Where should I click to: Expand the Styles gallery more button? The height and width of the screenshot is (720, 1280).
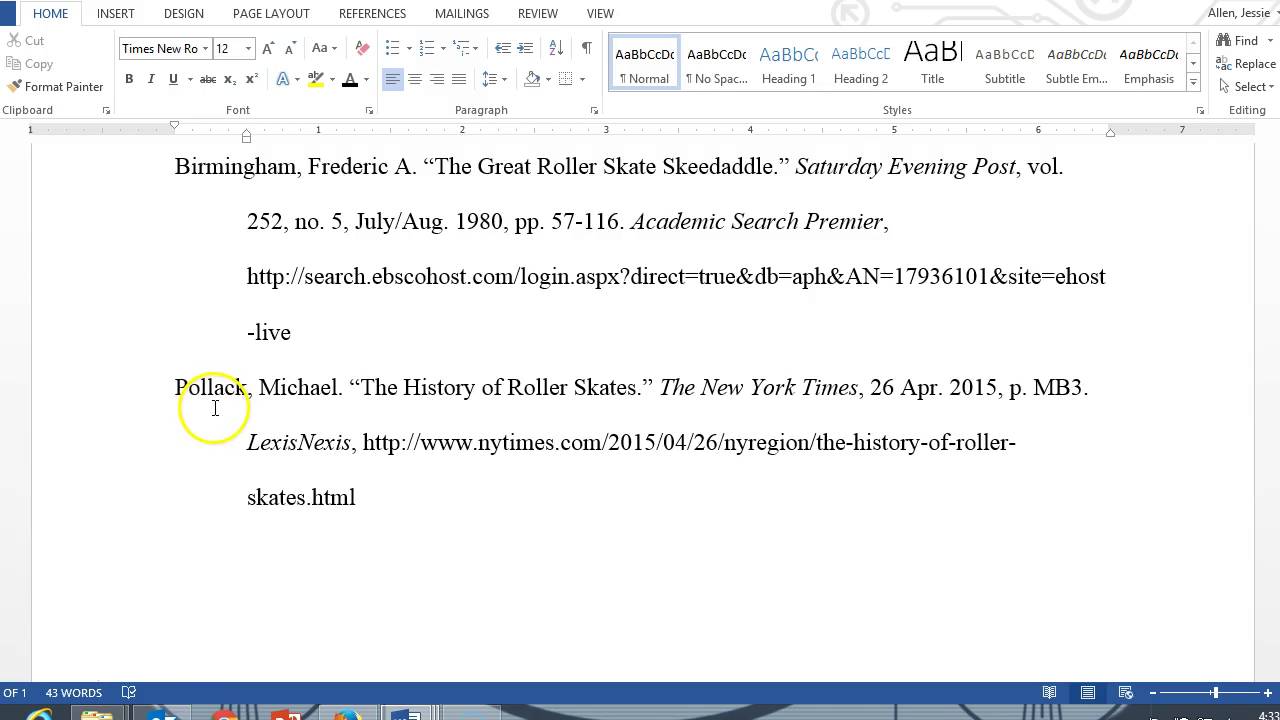click(x=1193, y=83)
